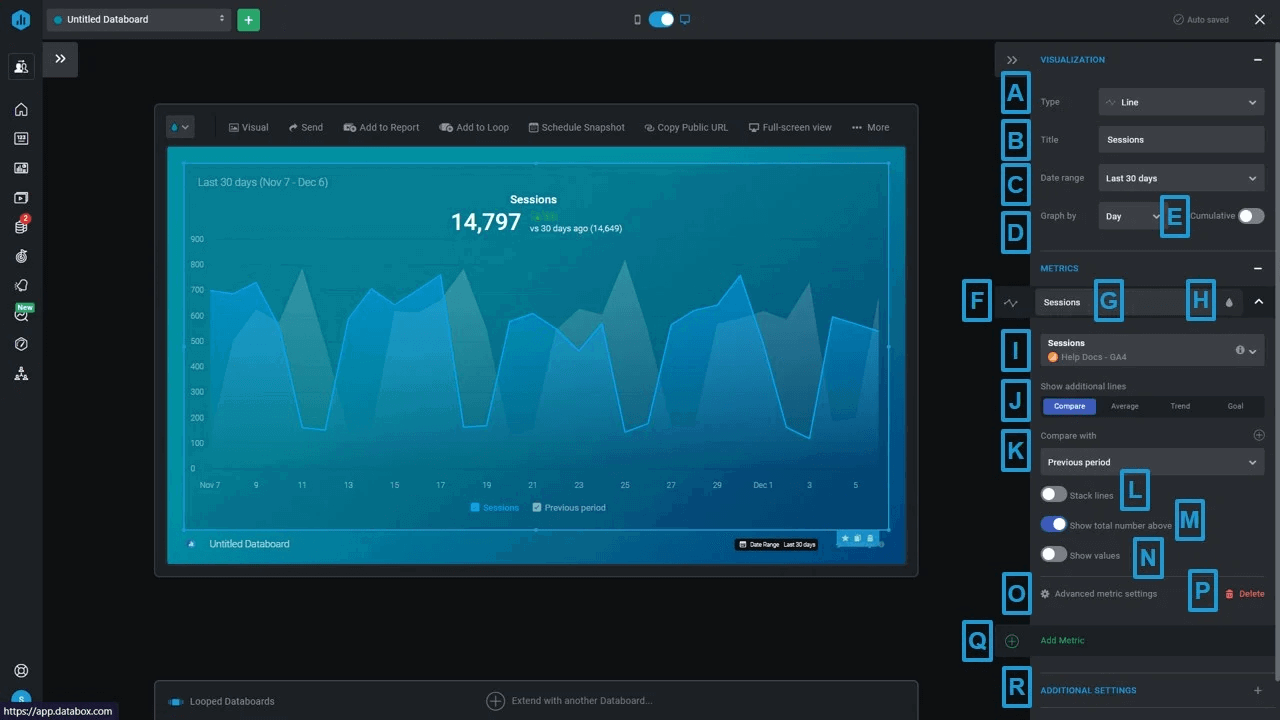Screen dimensions: 1280x720
Task: Enable the Cumulative toggle
Action: pos(1250,216)
